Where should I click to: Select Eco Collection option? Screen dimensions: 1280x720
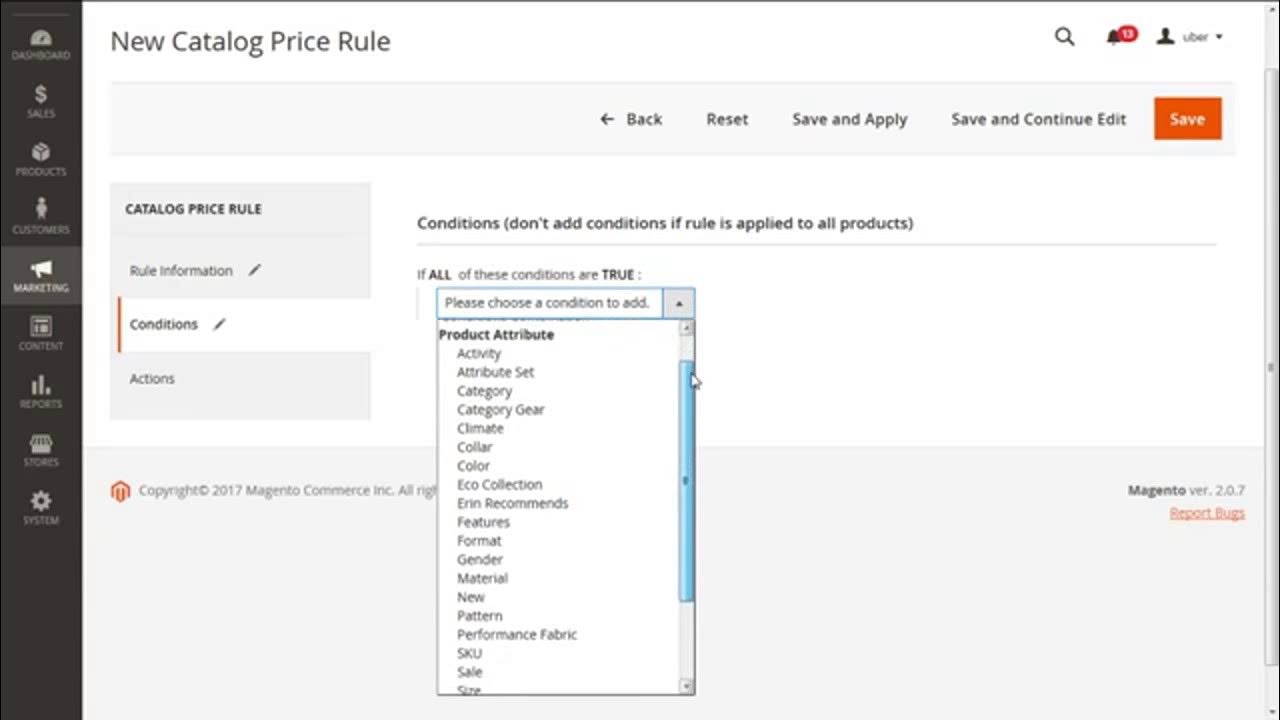[499, 484]
